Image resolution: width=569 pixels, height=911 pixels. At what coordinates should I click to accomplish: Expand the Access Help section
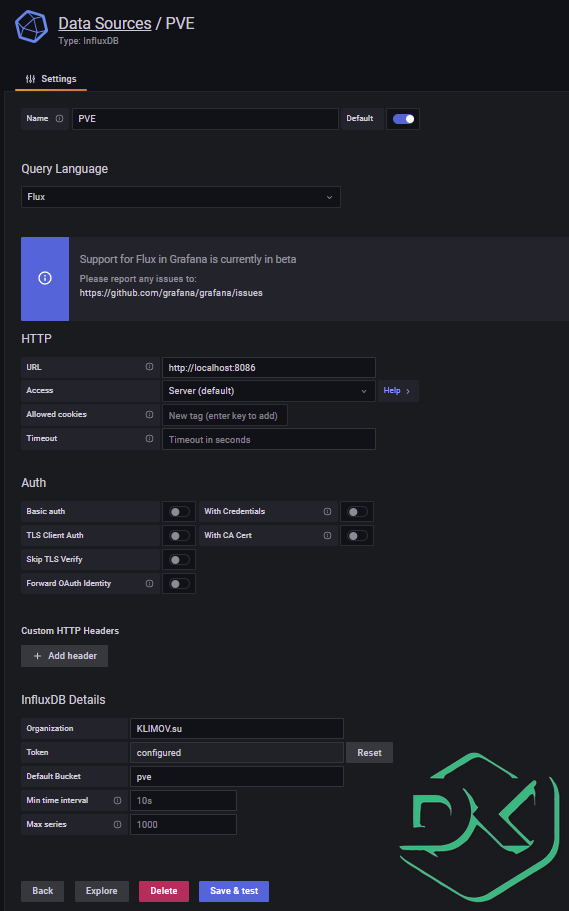coord(398,390)
